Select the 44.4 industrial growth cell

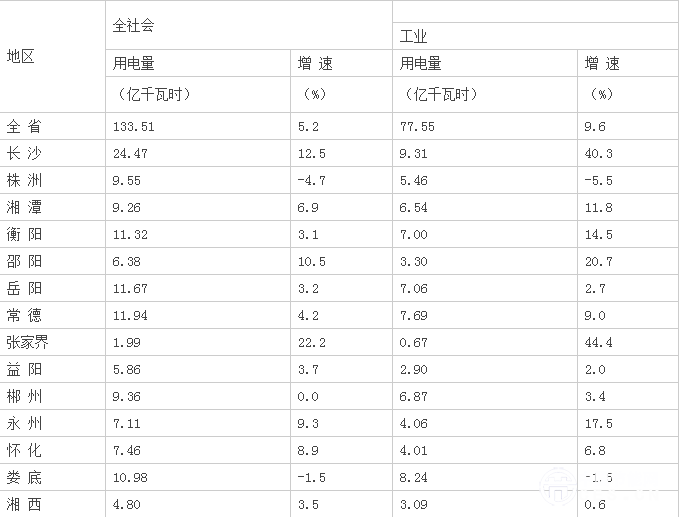click(x=598, y=343)
